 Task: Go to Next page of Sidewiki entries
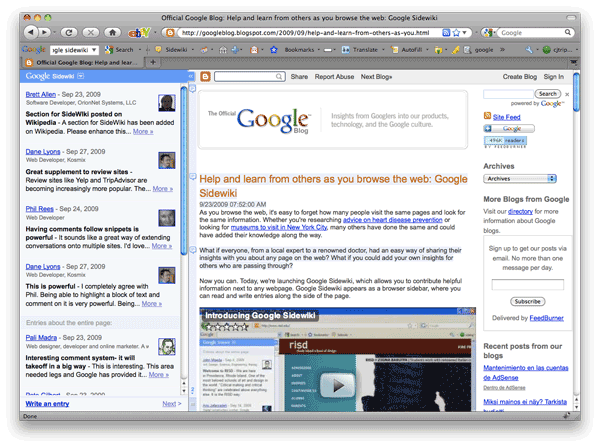click(x=171, y=404)
